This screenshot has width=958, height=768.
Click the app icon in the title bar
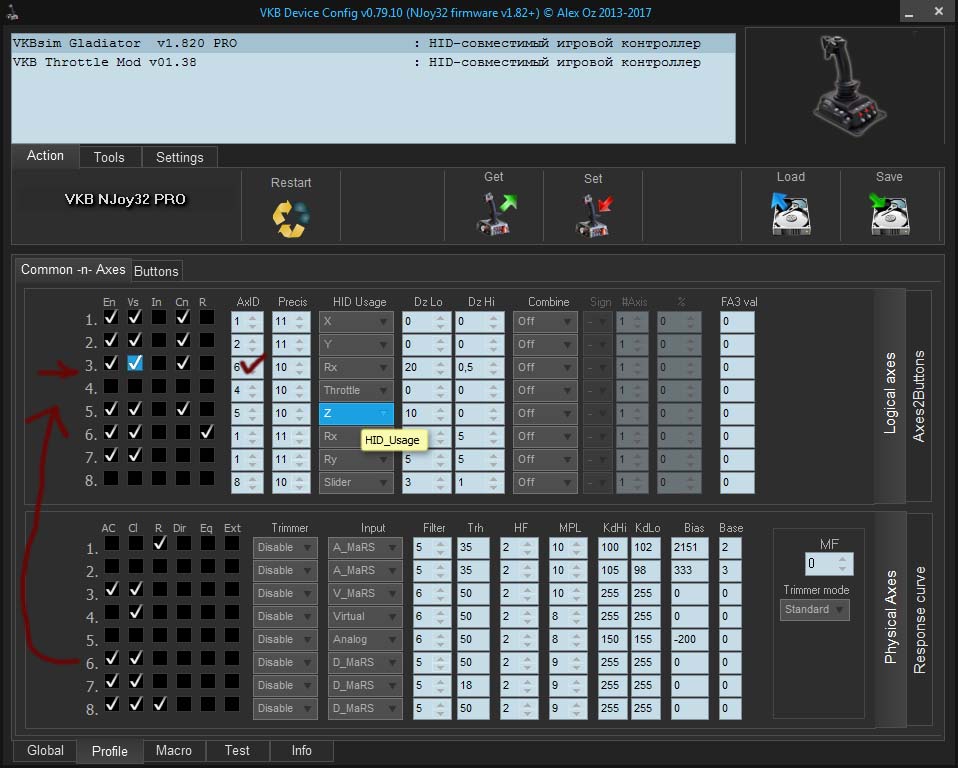pyautogui.click(x=12, y=12)
